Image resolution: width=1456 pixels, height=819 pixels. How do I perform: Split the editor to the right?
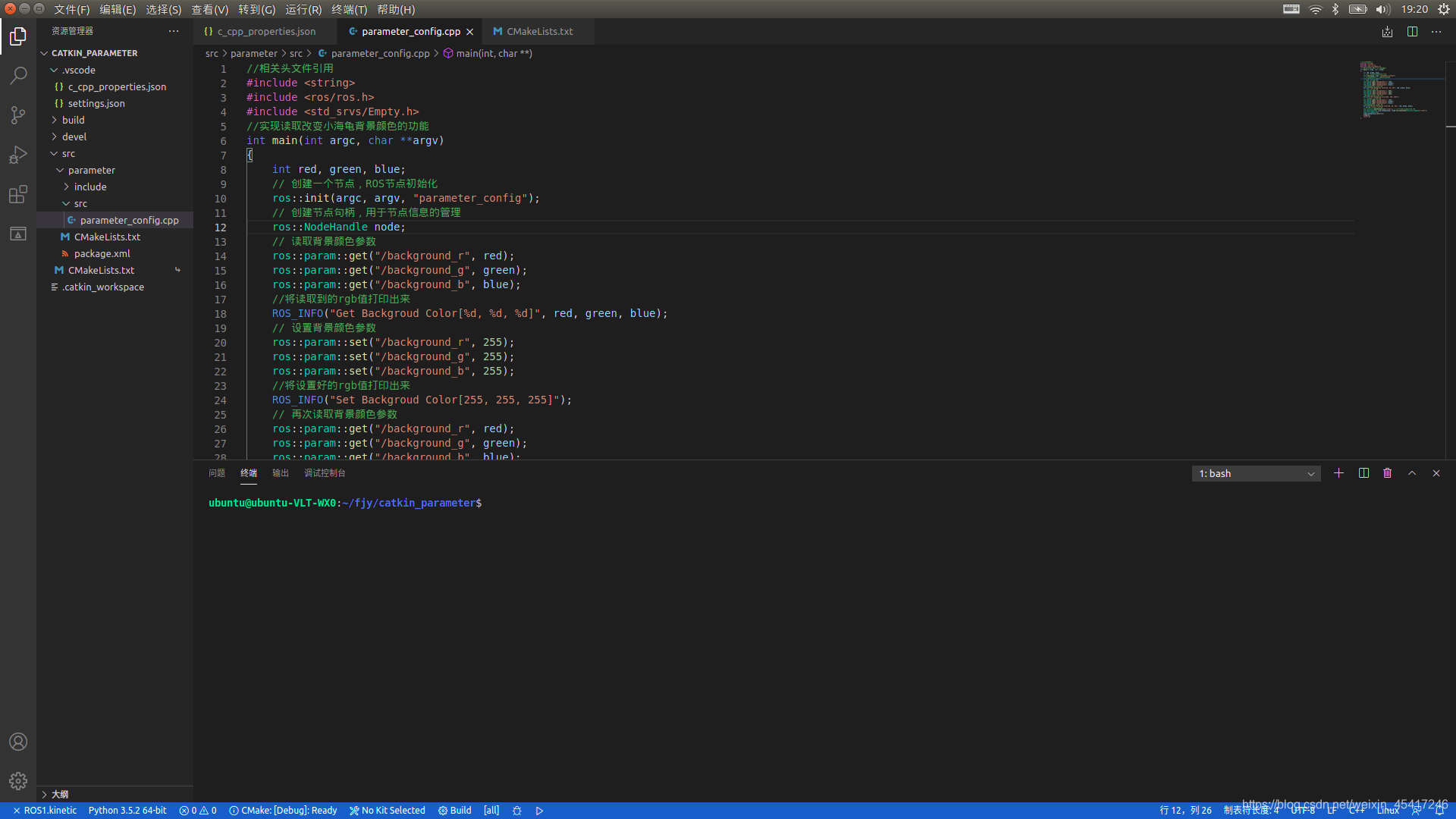click(x=1412, y=32)
